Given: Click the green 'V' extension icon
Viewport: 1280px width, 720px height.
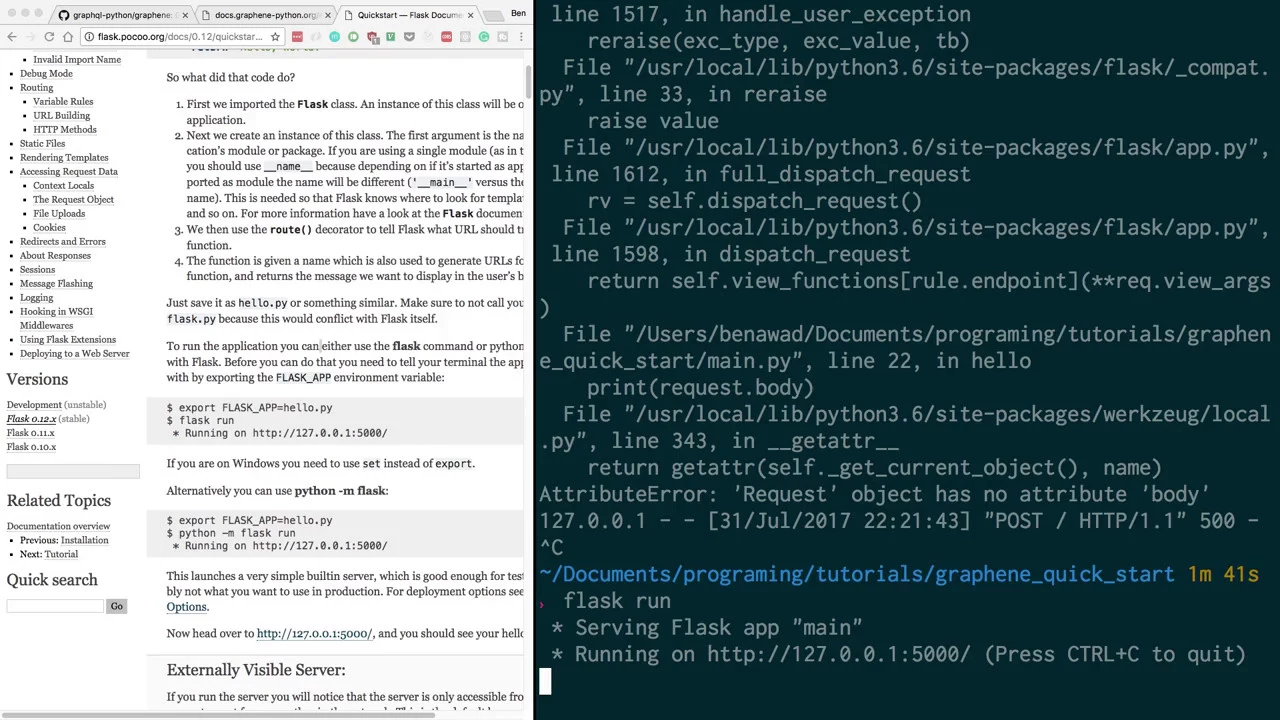Looking at the screenshot, I should pyautogui.click(x=390, y=37).
